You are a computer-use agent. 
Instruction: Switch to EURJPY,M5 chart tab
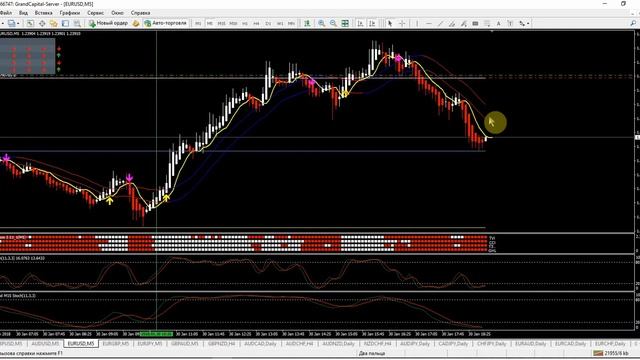150,344
